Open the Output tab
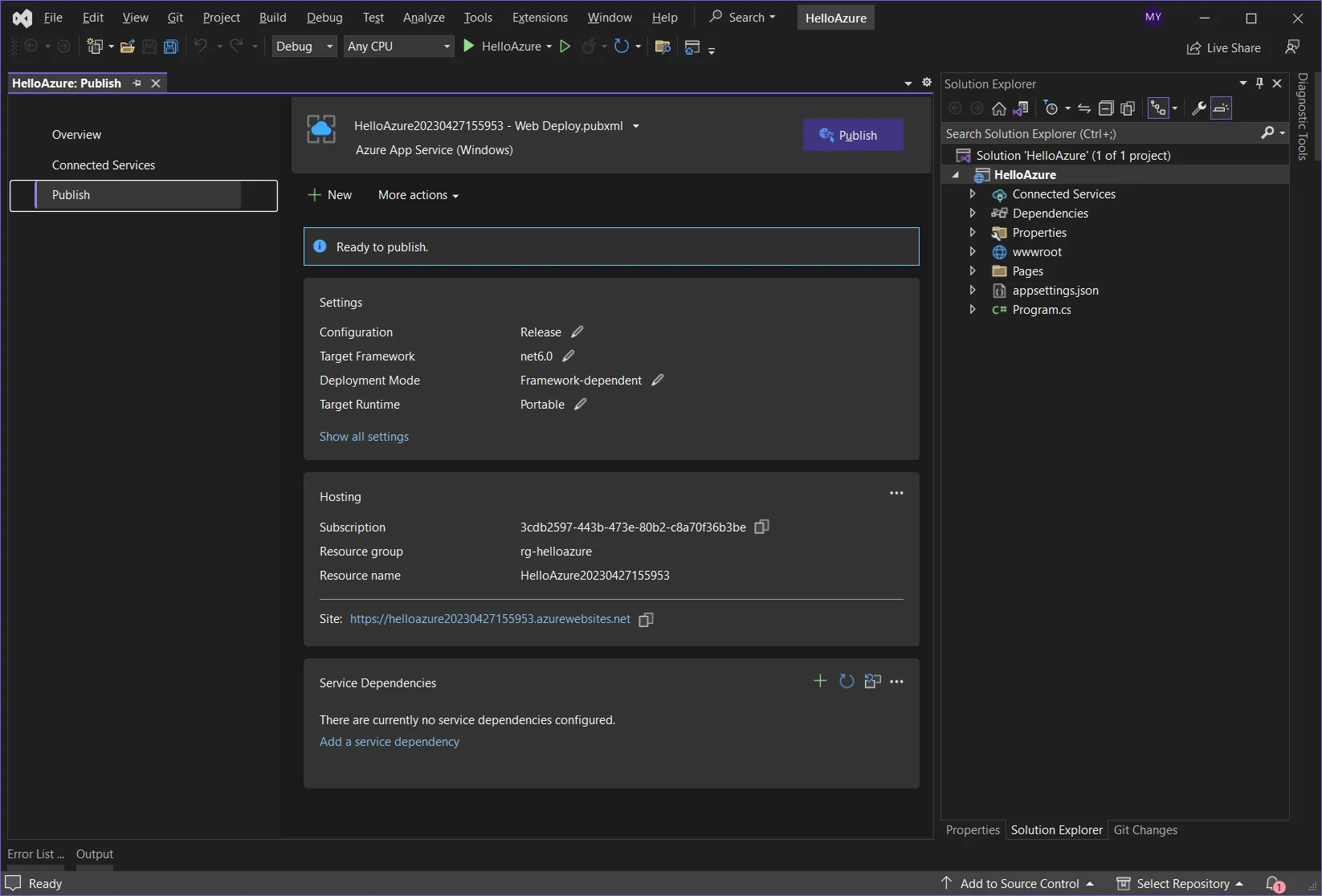This screenshot has width=1322, height=896. pyautogui.click(x=95, y=854)
